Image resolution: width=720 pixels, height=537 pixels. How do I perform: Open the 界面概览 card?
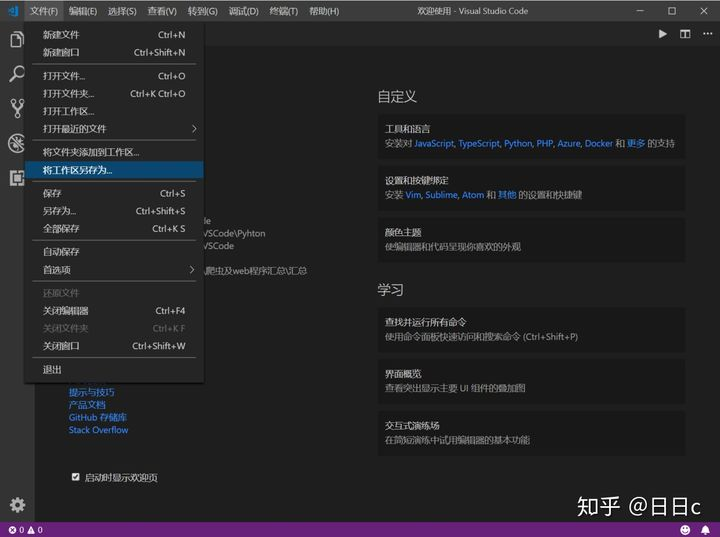coord(531,381)
